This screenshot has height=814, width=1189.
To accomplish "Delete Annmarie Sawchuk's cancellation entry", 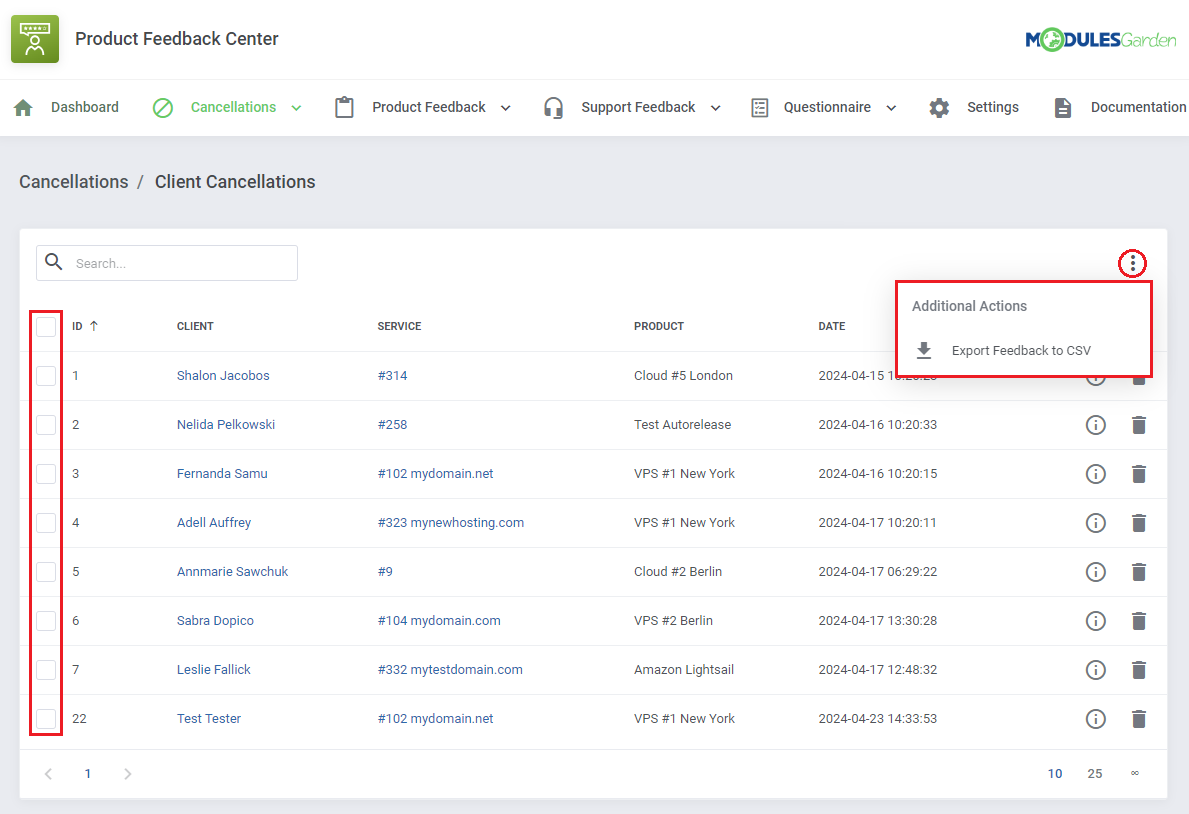I will tap(1138, 572).
